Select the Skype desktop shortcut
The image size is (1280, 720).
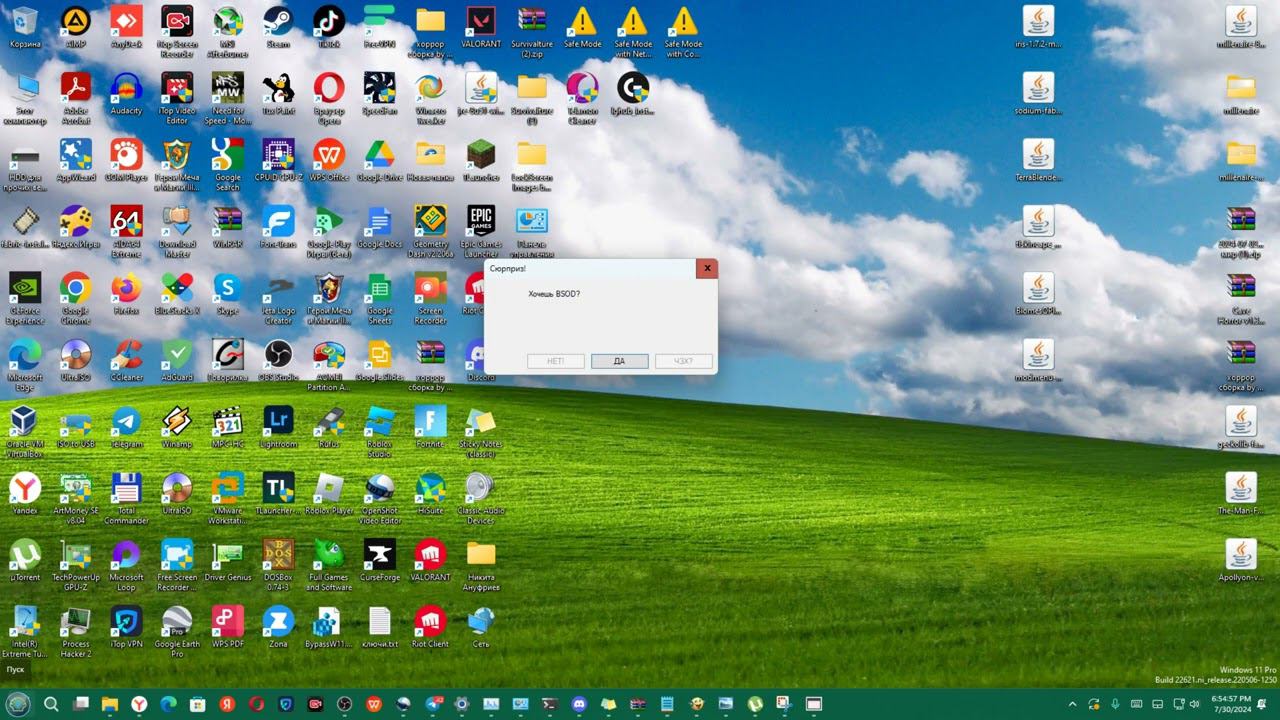coord(228,294)
